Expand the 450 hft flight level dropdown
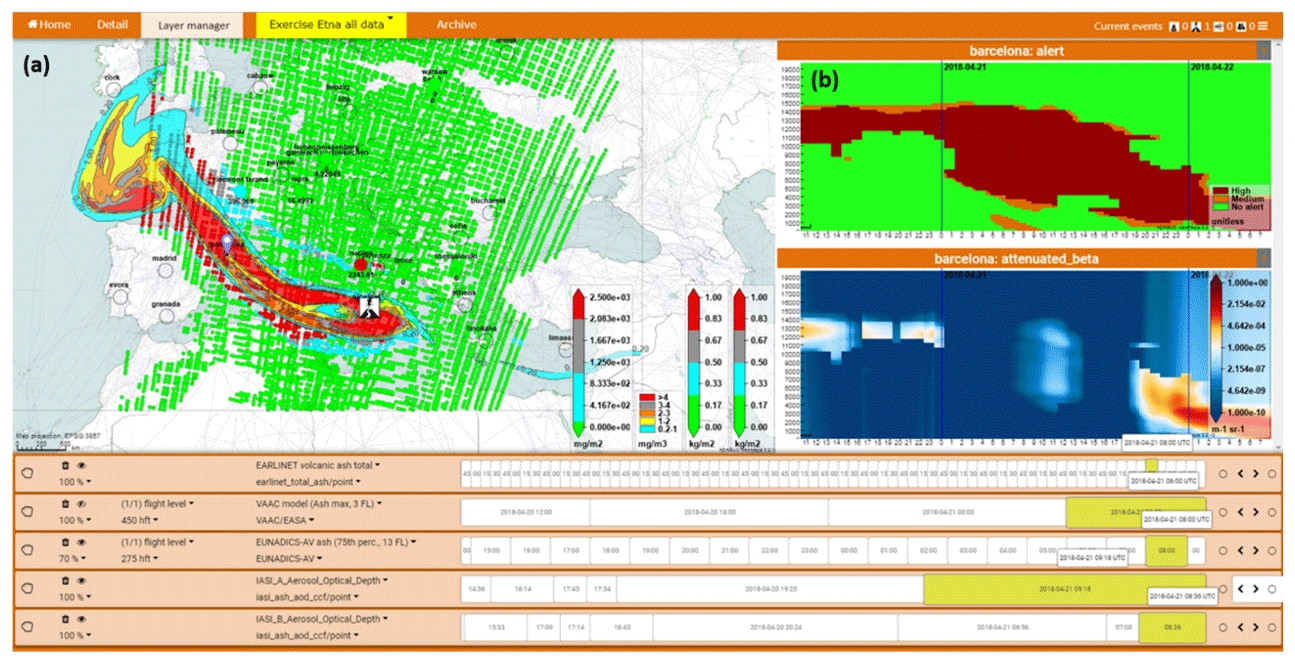Screen dimensions: 1295x664 tap(138, 520)
